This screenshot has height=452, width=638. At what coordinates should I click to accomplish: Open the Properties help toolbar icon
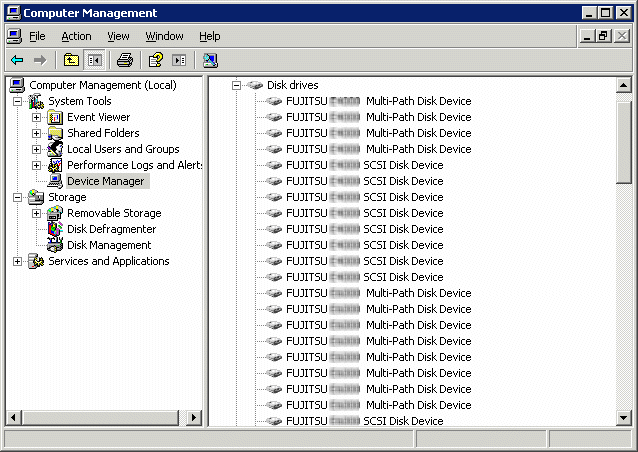coord(155,61)
